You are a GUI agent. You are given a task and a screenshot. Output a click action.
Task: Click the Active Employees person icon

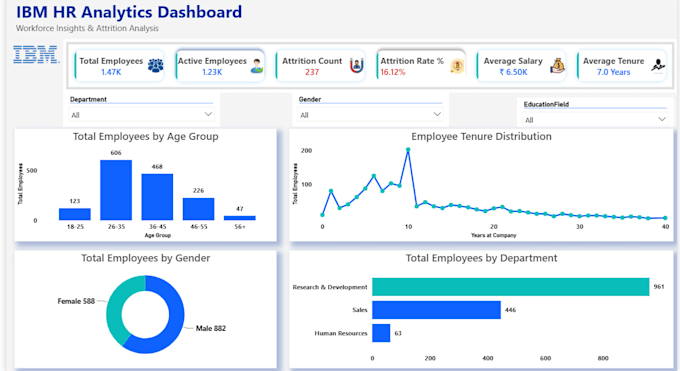click(257, 66)
